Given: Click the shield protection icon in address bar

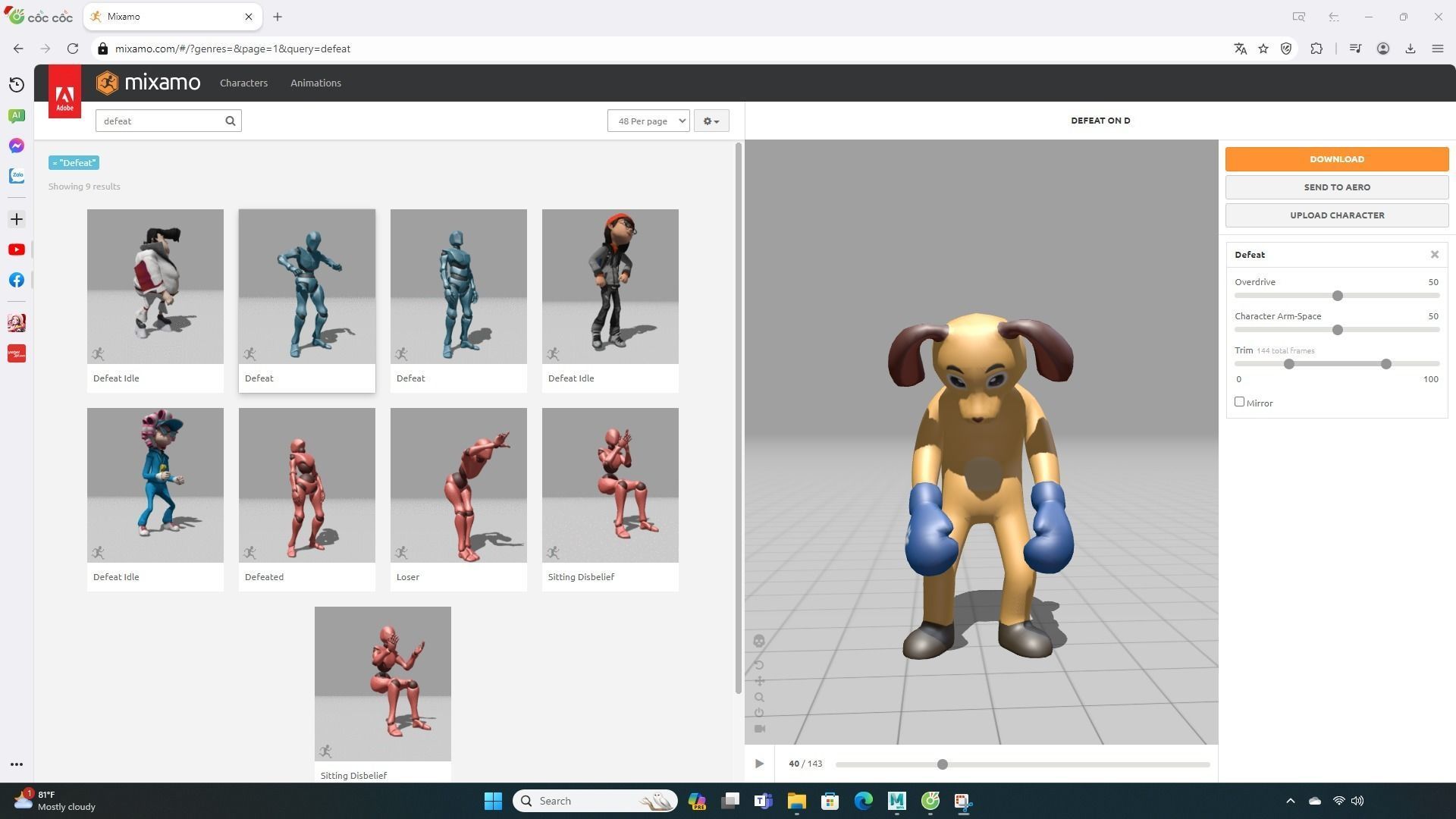Looking at the screenshot, I should pyautogui.click(x=1286, y=49).
